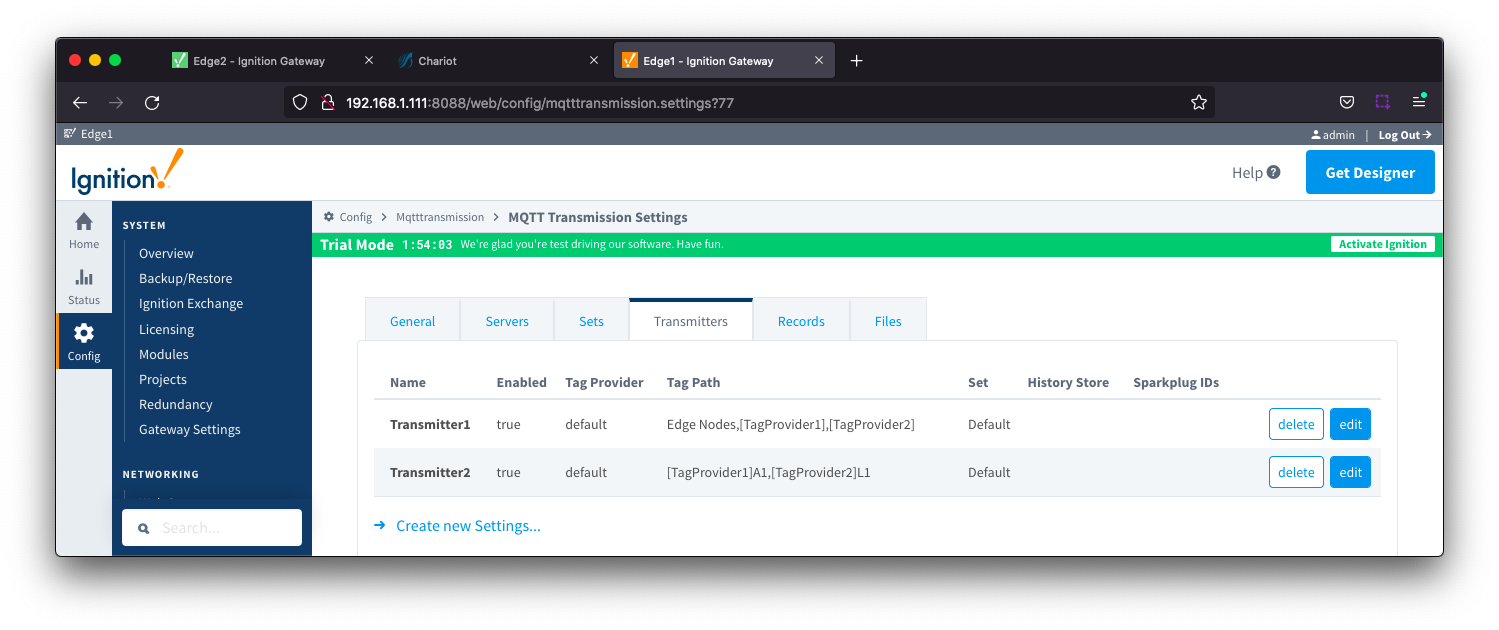Delete the Transmitter1 entry
The height and width of the screenshot is (630, 1499).
coord(1296,424)
